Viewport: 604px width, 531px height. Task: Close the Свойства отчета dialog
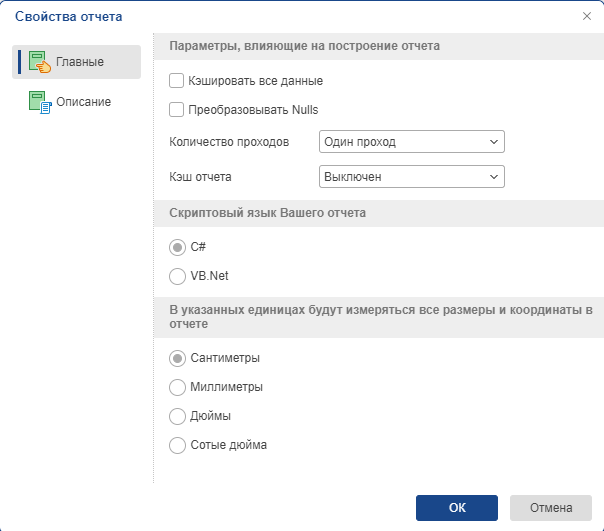[x=587, y=16]
